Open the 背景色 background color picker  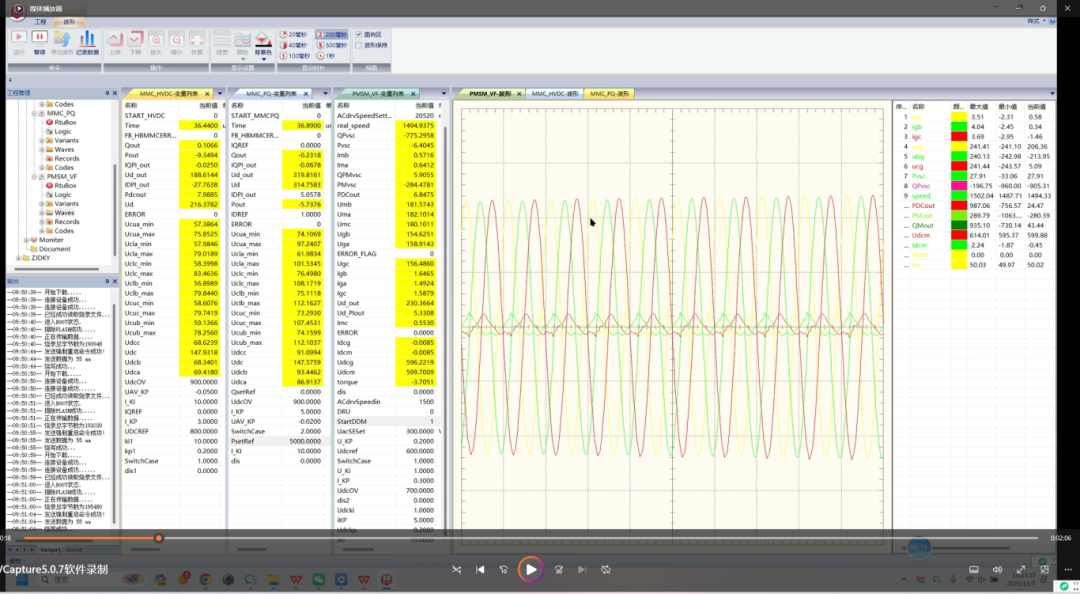(263, 40)
